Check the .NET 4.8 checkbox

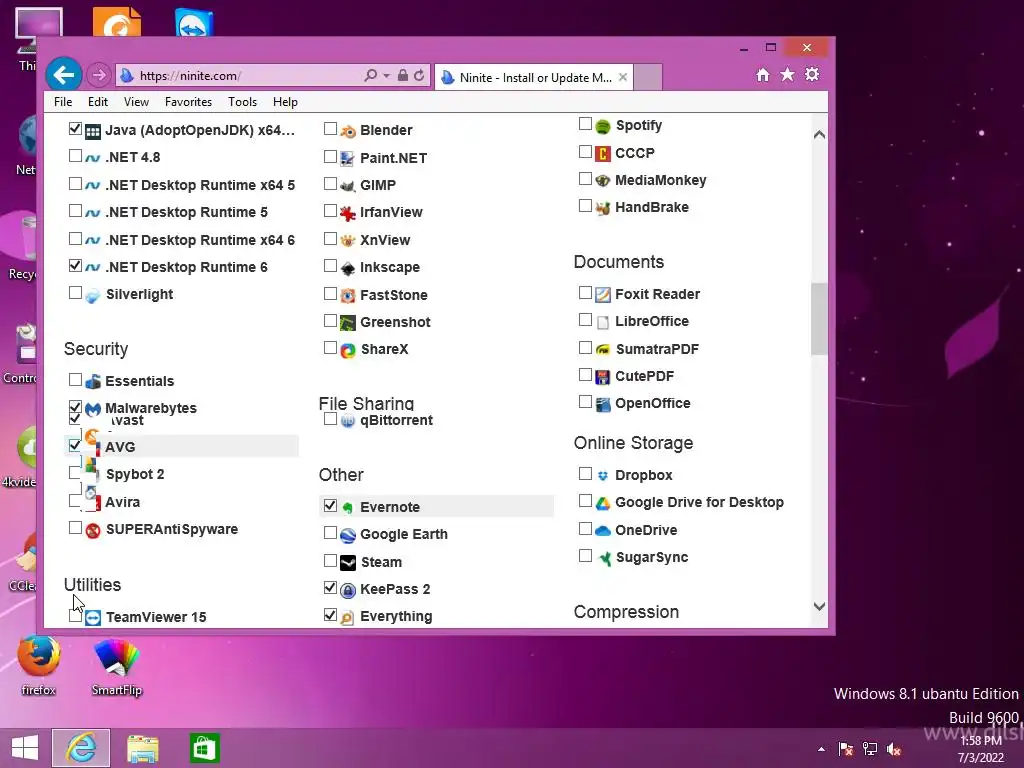tap(75, 156)
